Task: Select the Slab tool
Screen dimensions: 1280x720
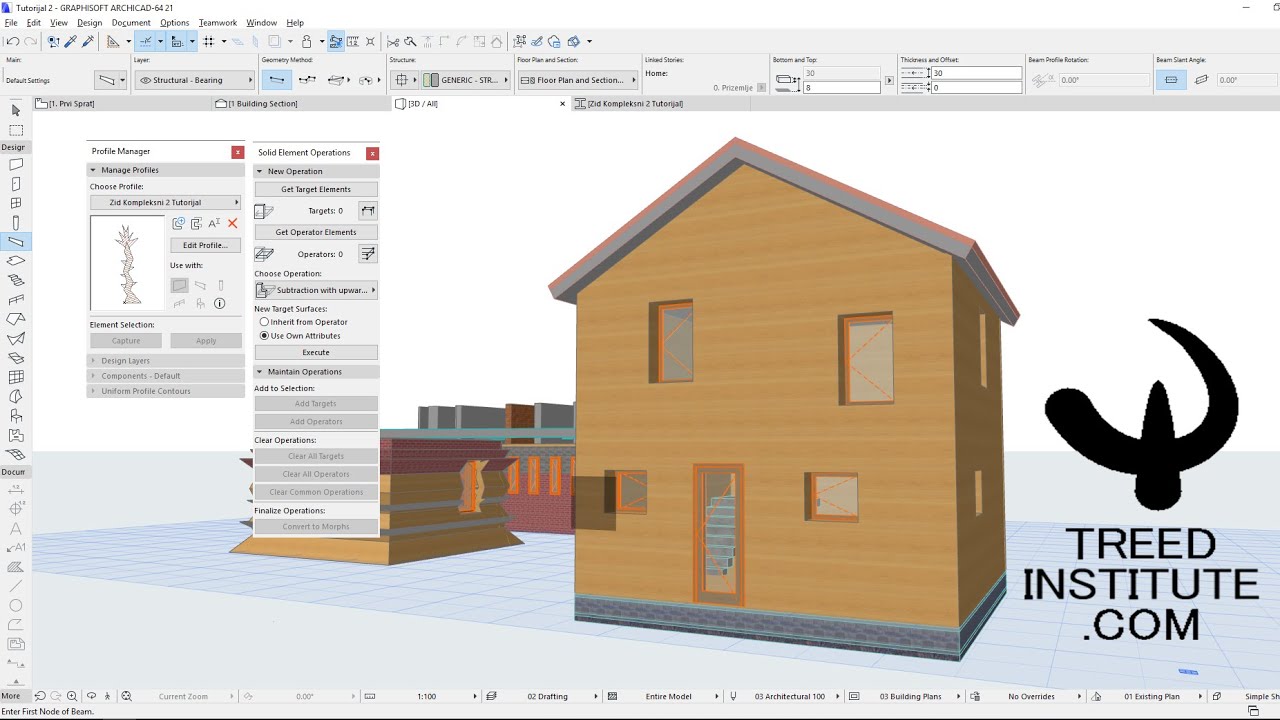Action: pos(16,261)
